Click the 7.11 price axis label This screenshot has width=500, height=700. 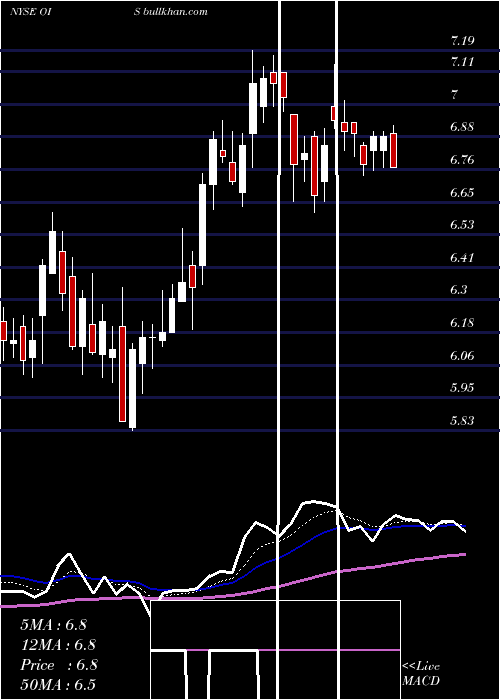point(462,62)
